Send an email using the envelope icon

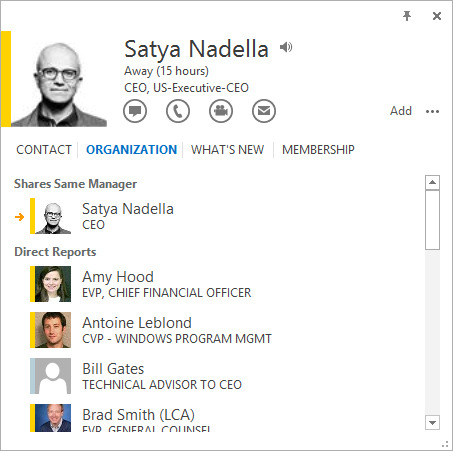tap(264, 111)
